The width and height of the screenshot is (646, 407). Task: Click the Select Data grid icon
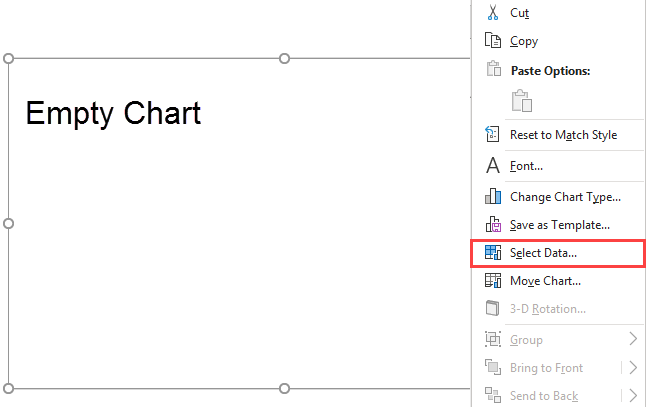(x=492, y=253)
